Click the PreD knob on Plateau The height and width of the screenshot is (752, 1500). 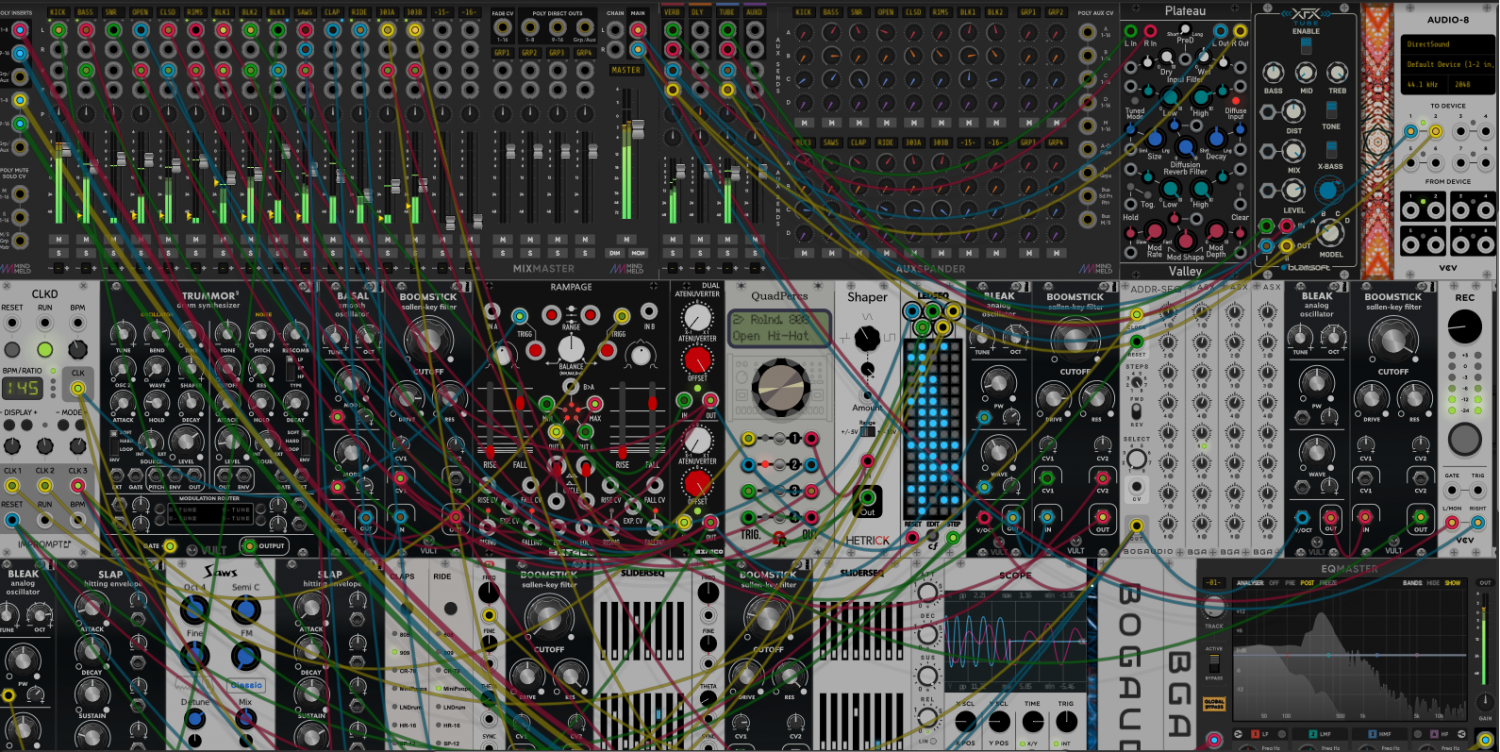pos(1184,30)
